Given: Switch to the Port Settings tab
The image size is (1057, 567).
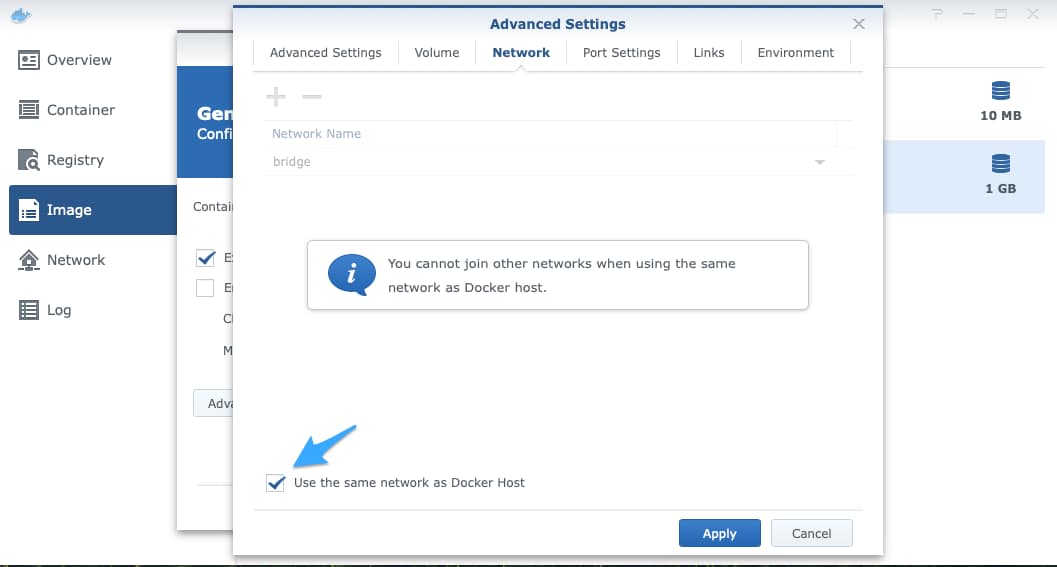Looking at the screenshot, I should (621, 53).
